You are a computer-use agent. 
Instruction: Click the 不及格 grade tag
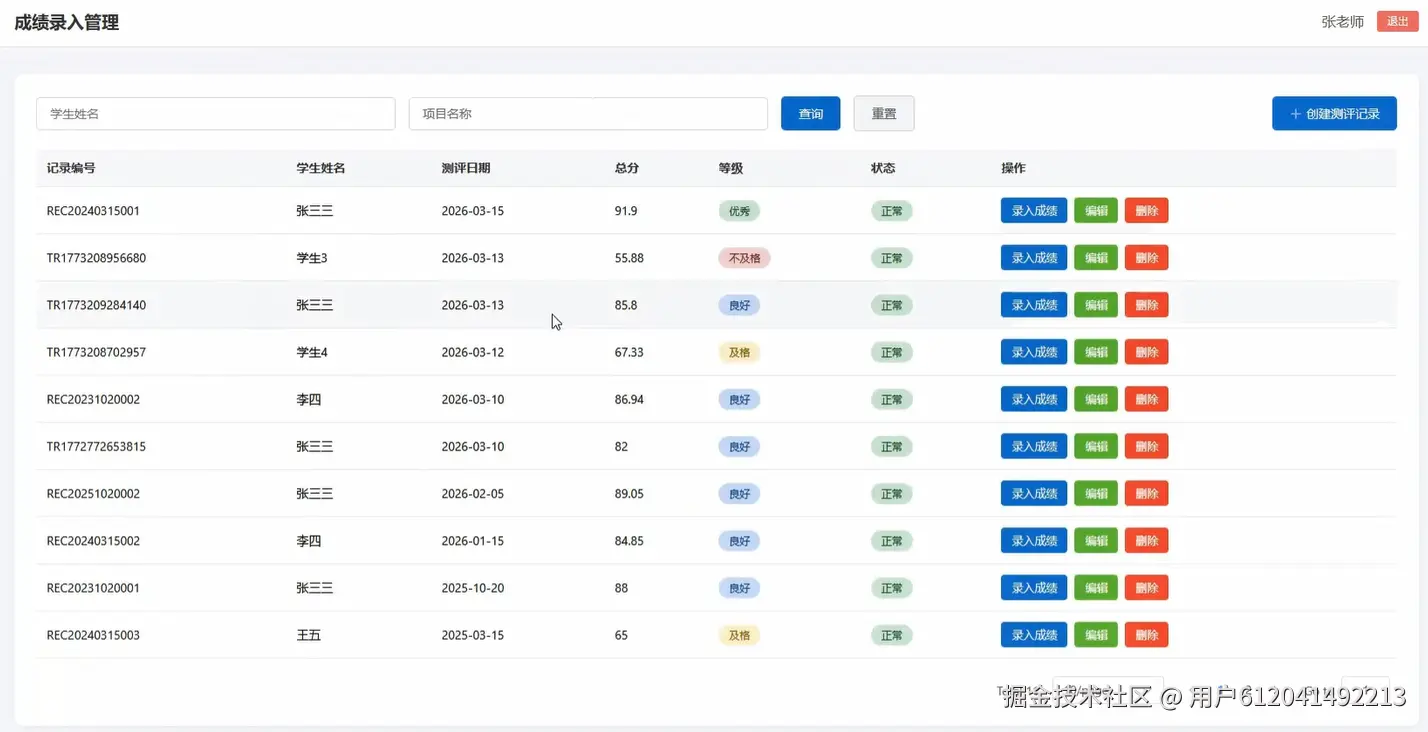coord(744,258)
